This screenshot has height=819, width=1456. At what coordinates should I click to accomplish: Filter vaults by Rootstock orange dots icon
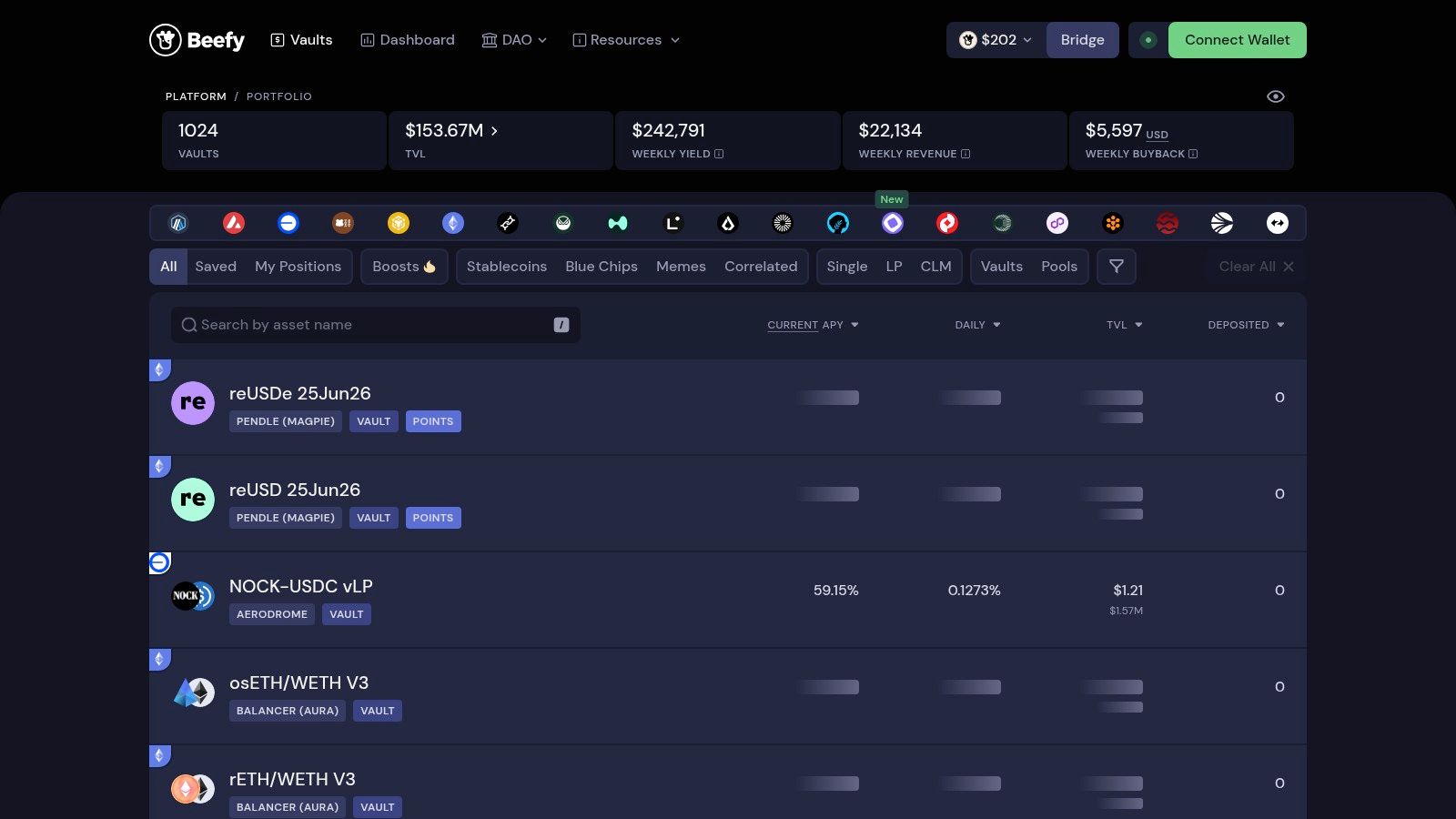[x=1113, y=223]
